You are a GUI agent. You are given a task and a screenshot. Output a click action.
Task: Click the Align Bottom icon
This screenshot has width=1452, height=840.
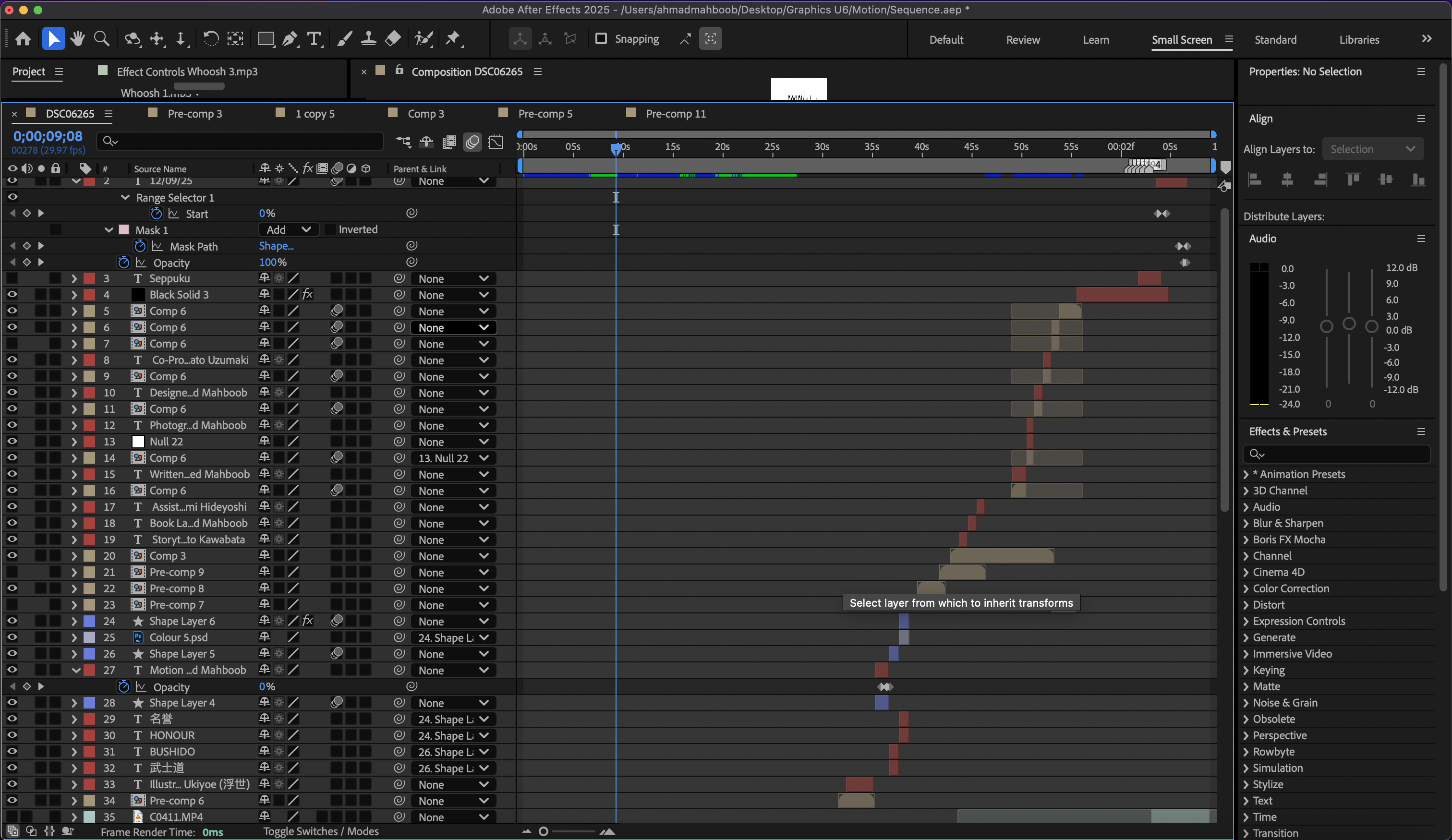click(x=1418, y=180)
